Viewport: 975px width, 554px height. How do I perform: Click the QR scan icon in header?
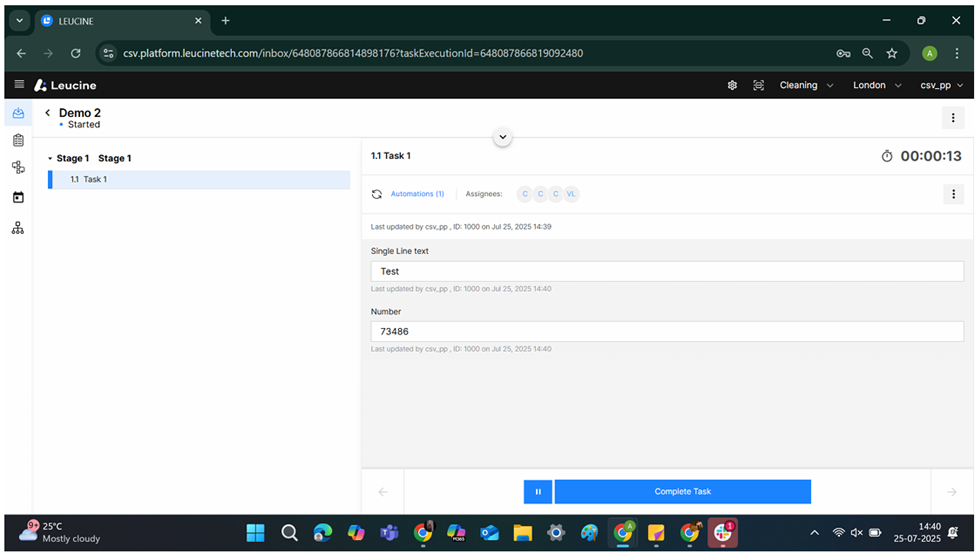pos(758,85)
